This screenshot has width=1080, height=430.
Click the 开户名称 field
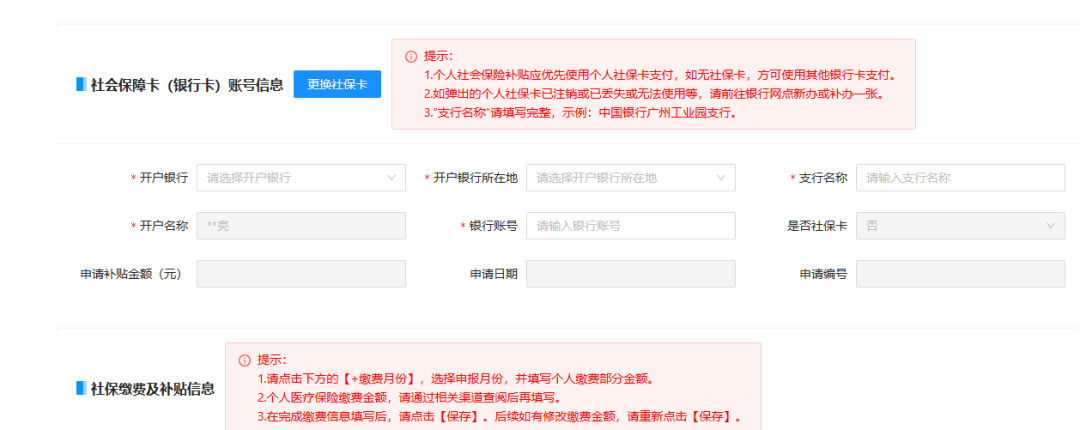pyautogui.click(x=301, y=226)
